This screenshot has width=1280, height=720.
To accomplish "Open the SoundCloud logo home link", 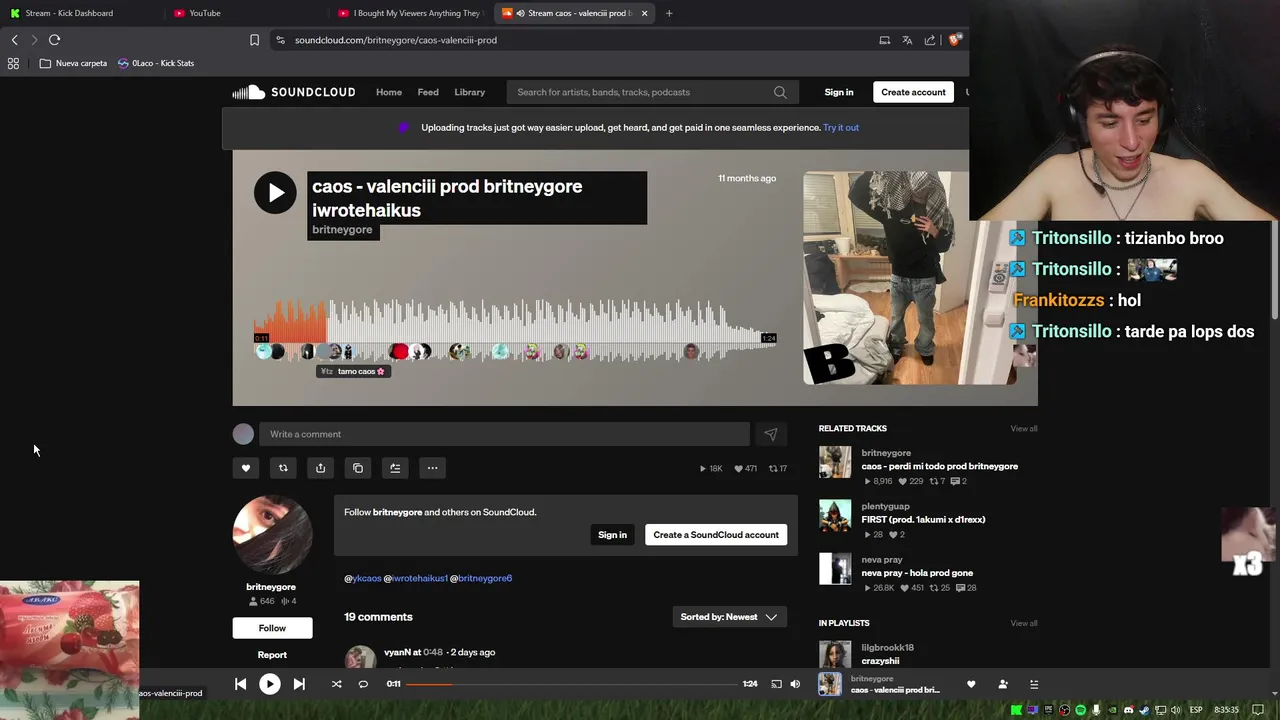I will (x=294, y=92).
